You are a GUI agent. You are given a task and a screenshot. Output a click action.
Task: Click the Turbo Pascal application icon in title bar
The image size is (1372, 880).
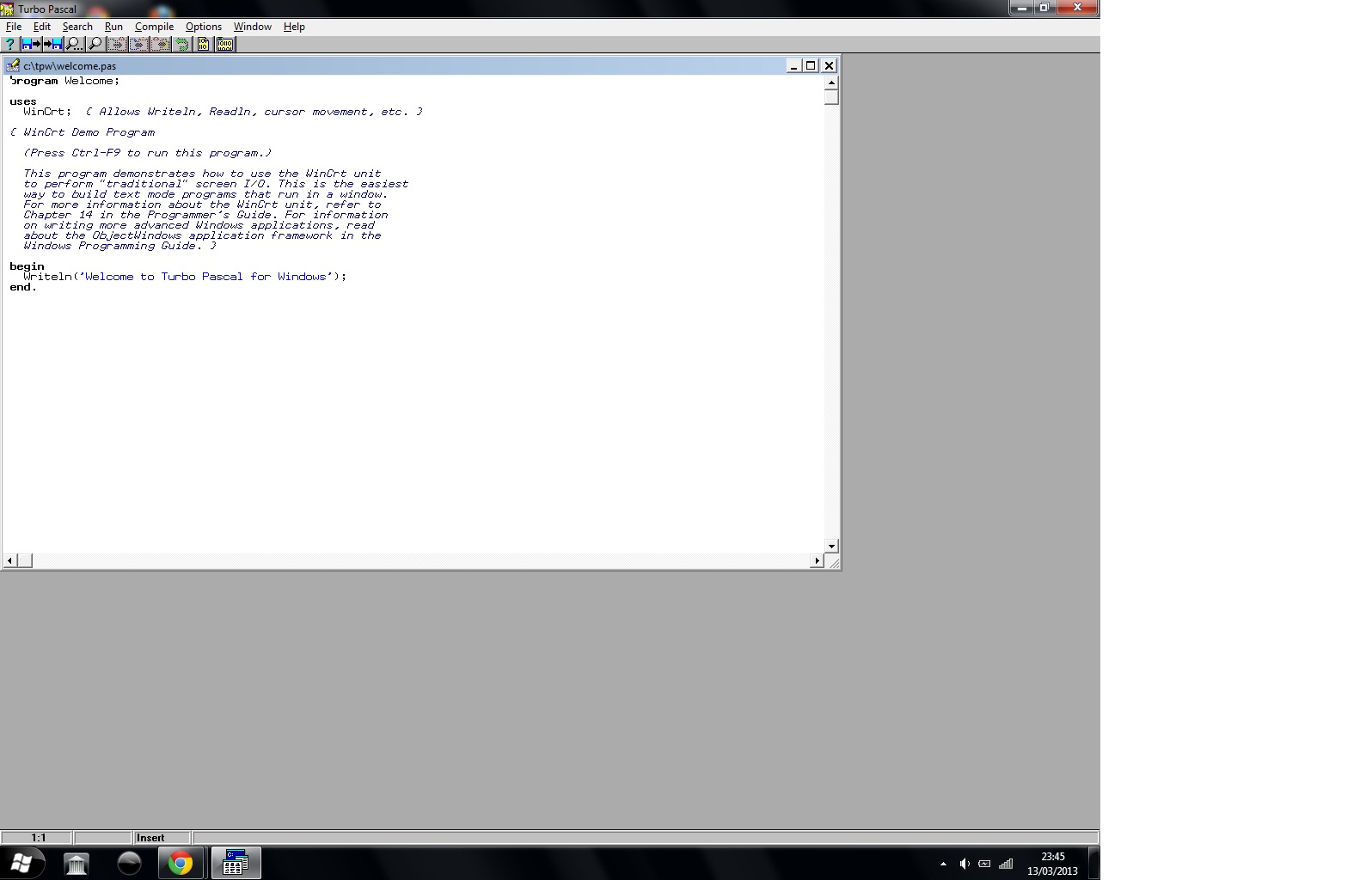coord(8,9)
